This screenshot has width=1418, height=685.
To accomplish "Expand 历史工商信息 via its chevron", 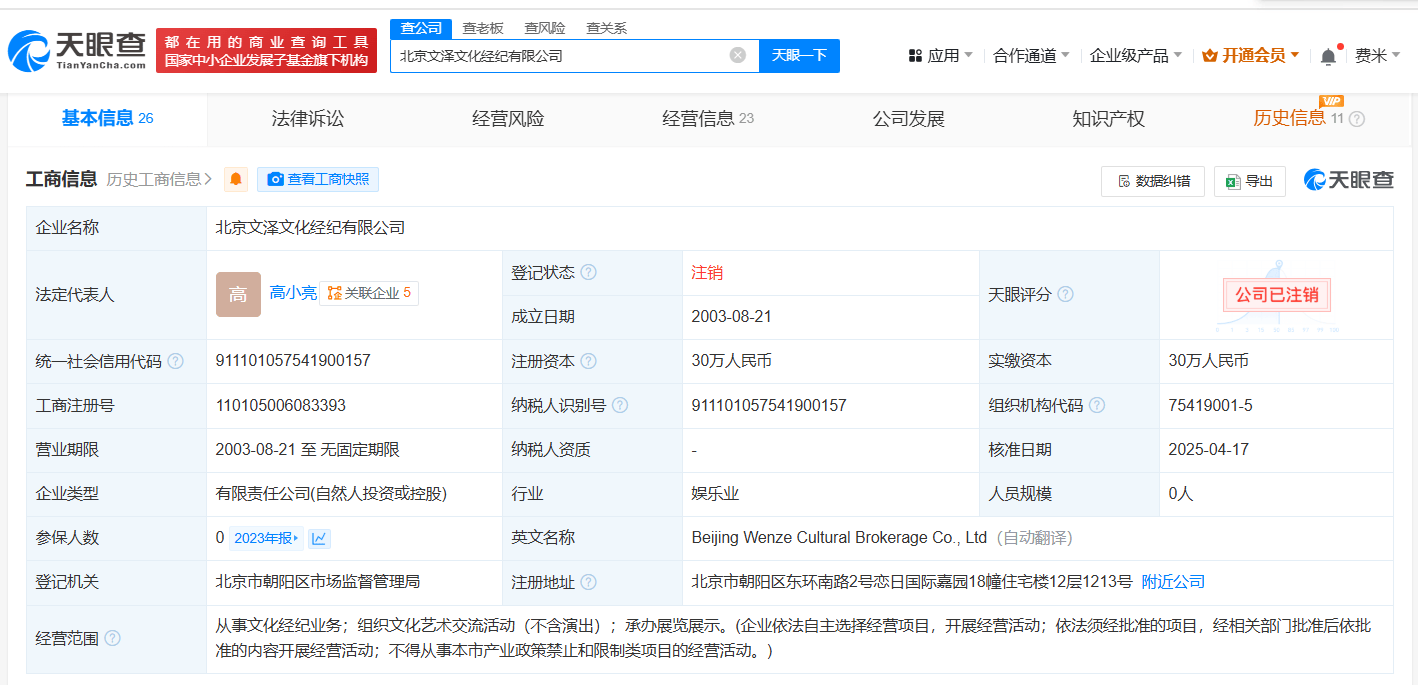I will tap(207, 179).
